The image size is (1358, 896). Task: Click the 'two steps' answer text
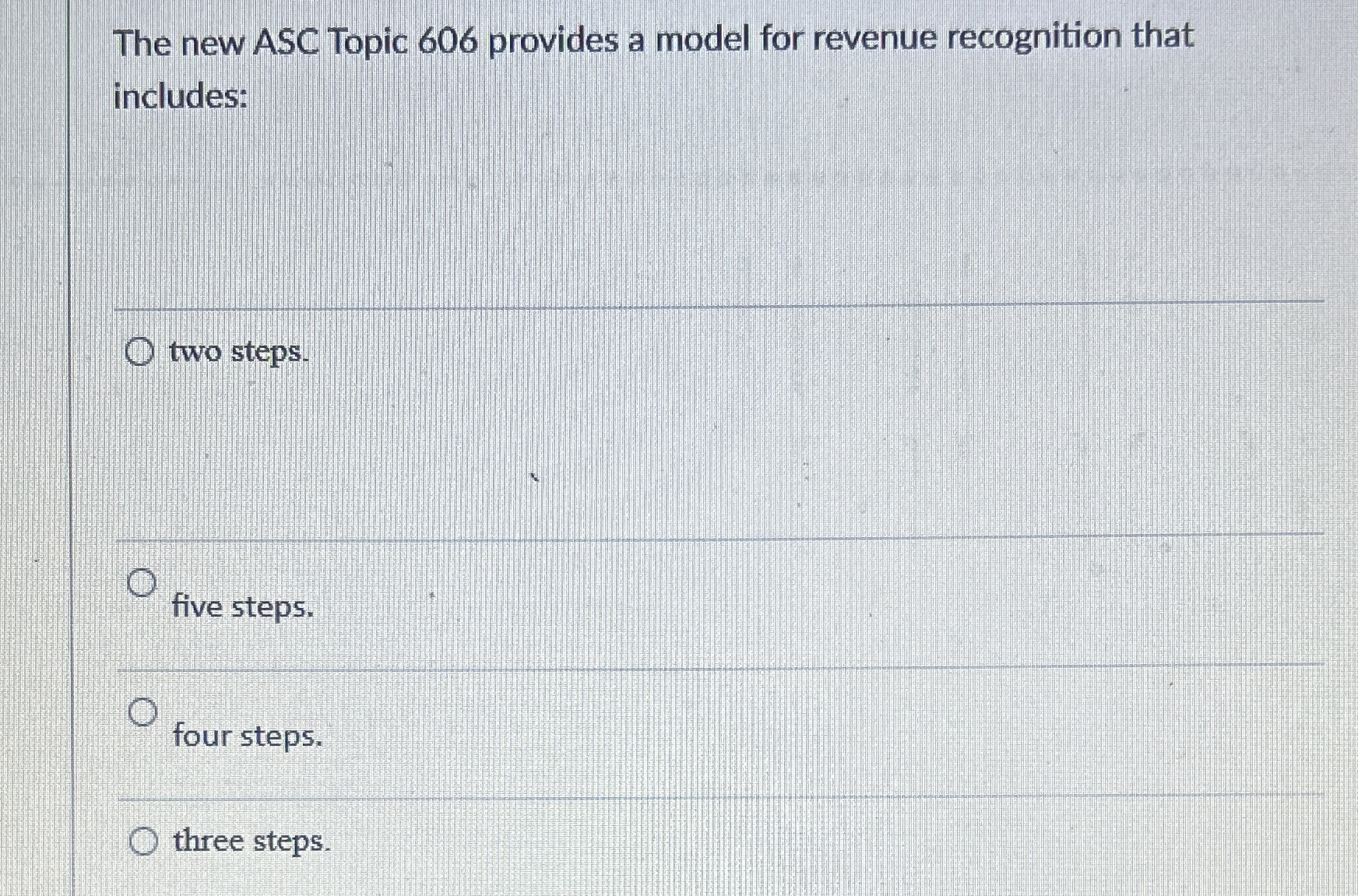click(236, 353)
